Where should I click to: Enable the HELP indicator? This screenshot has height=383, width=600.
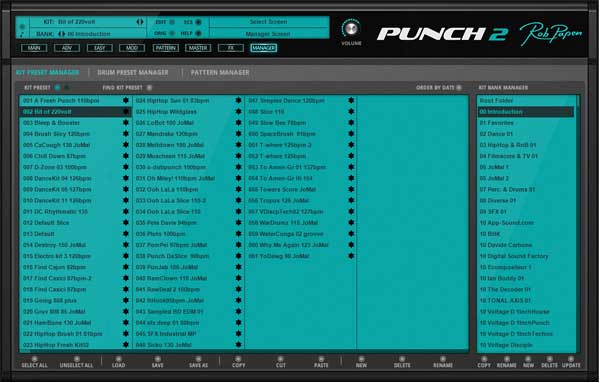pyautogui.click(x=198, y=33)
